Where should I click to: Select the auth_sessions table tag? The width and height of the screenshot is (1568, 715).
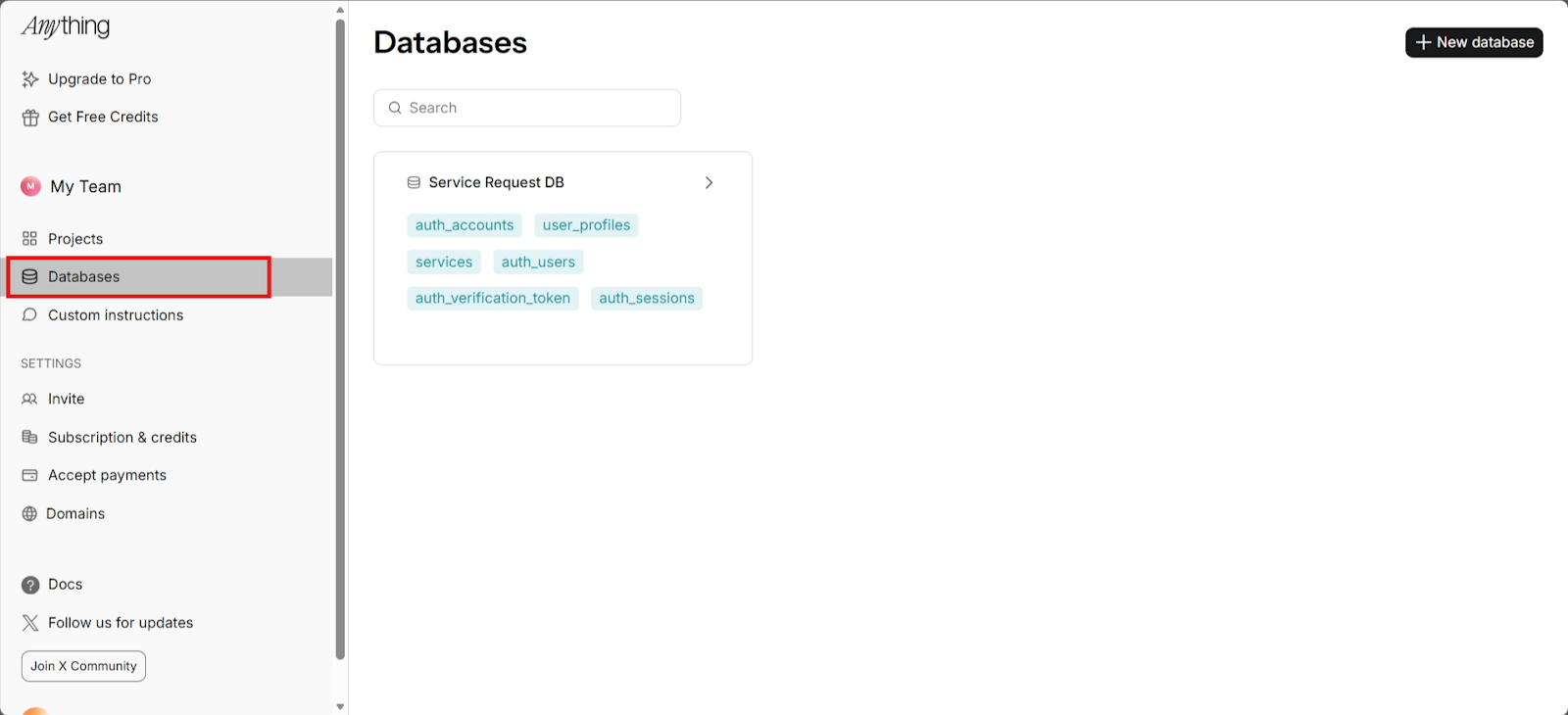647,298
